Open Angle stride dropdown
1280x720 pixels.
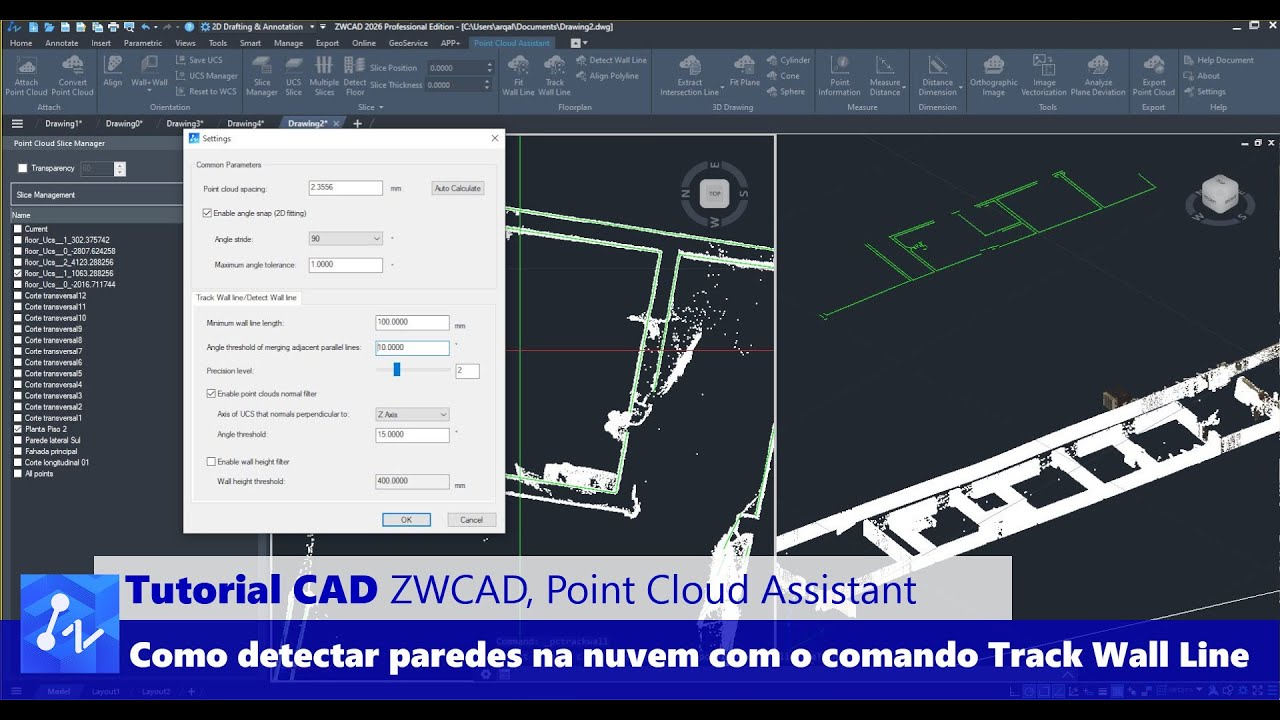pos(346,239)
